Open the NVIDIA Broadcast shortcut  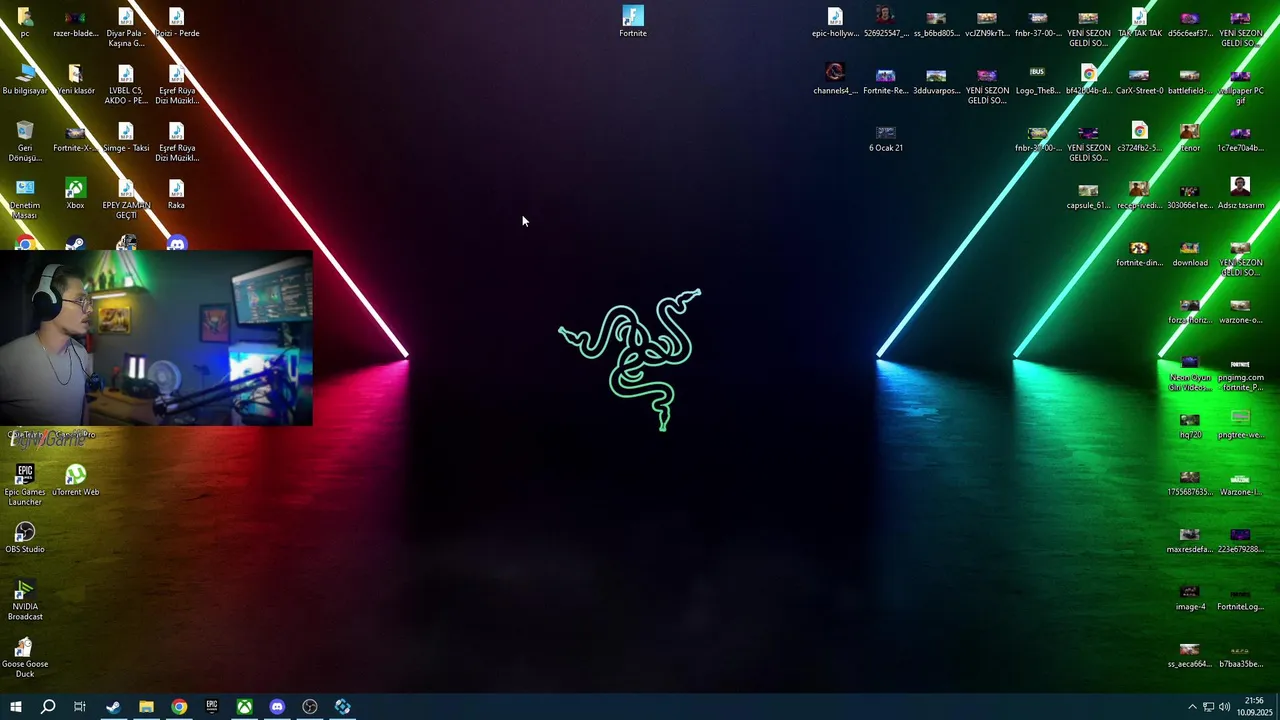point(25,600)
